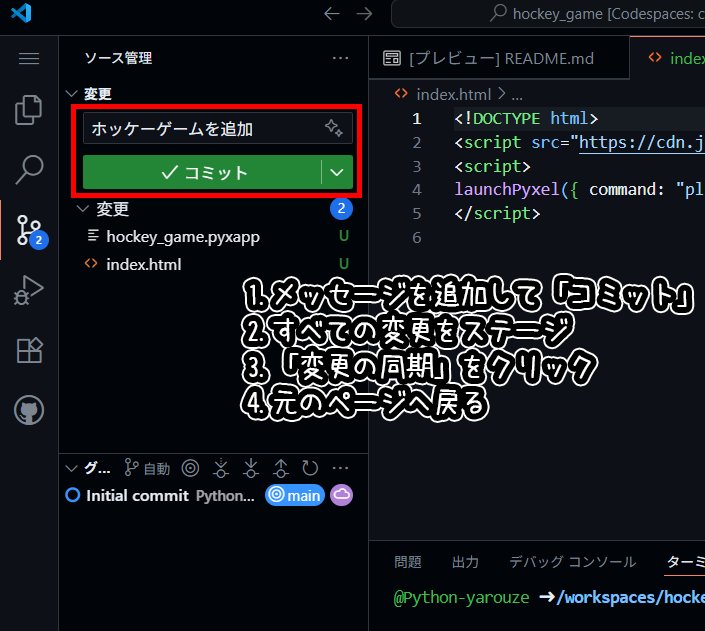The image size is (705, 631).
Task: Click the ✓ コミット button
Action: coord(202,172)
